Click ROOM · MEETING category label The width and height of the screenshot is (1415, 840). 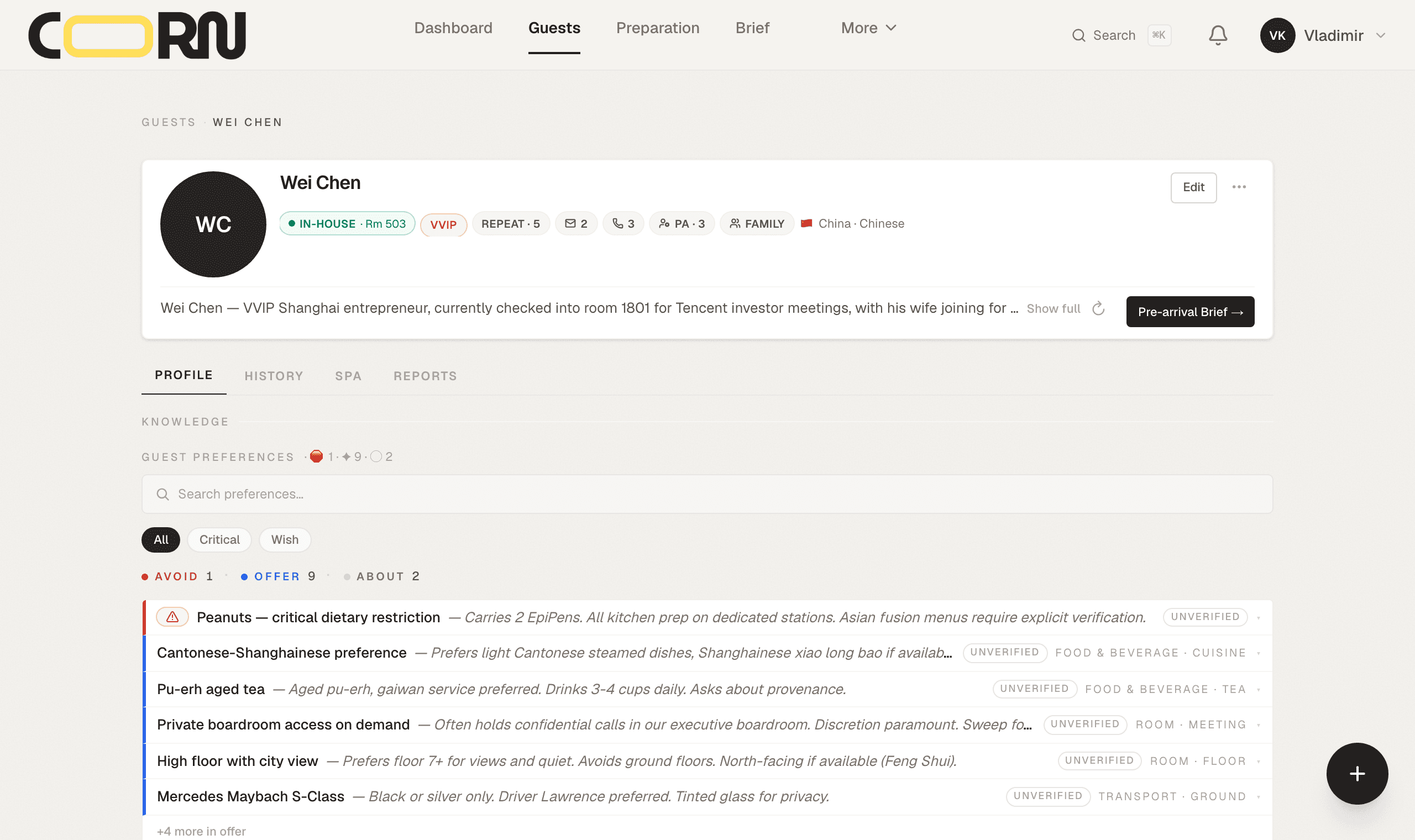click(1190, 725)
